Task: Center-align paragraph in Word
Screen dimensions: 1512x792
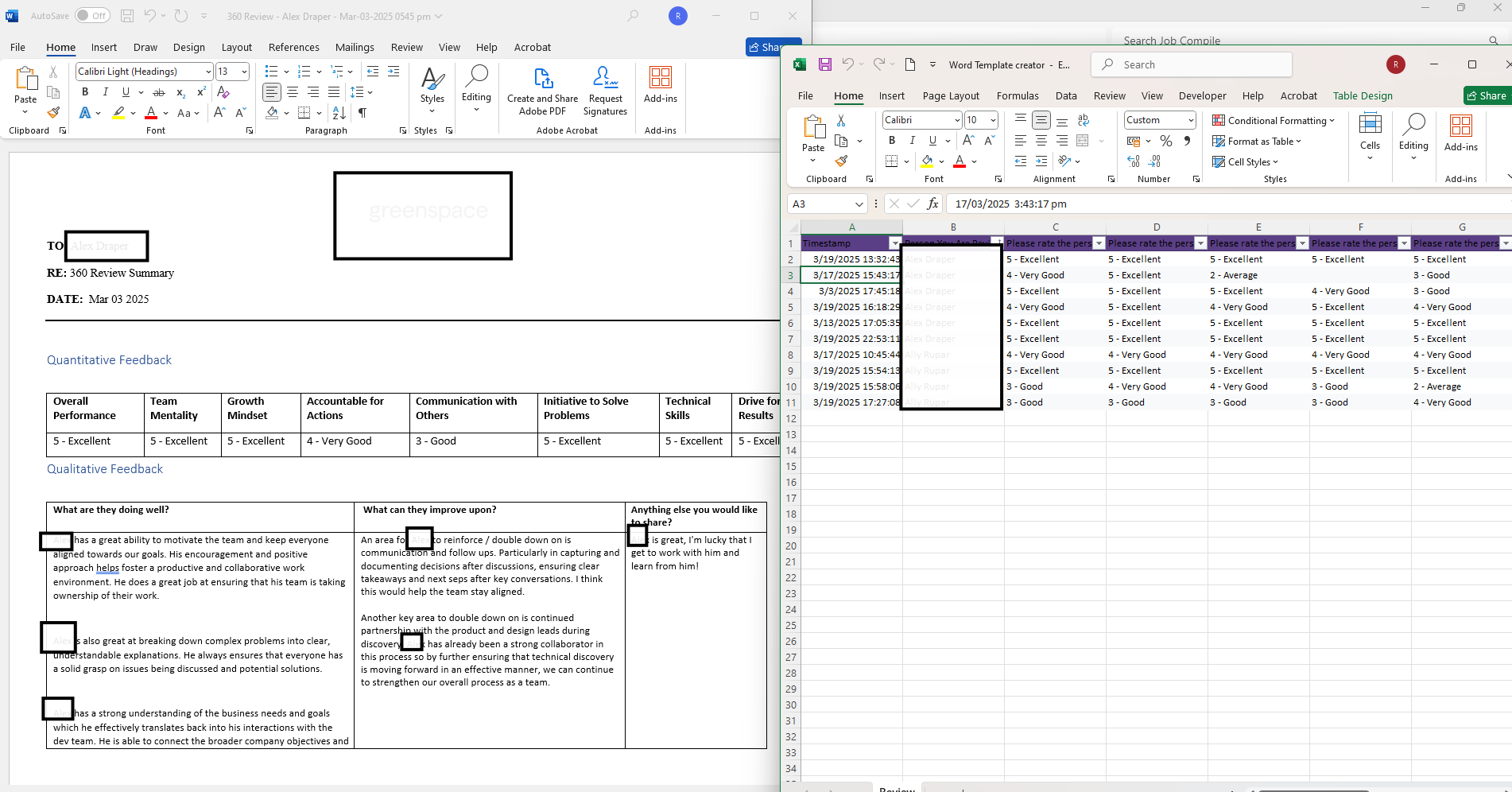Action: [293, 92]
